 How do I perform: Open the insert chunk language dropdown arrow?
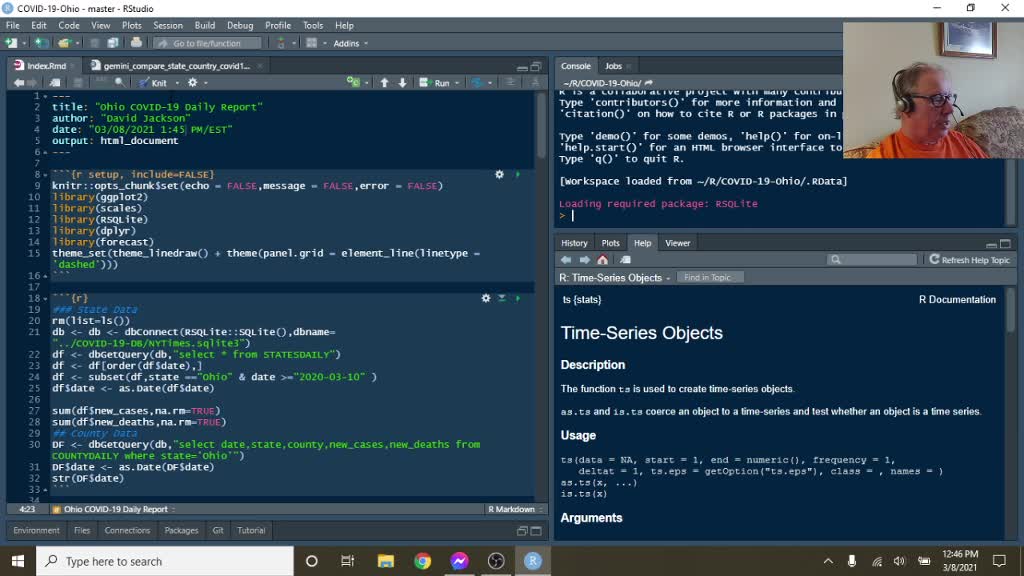[x=366, y=83]
